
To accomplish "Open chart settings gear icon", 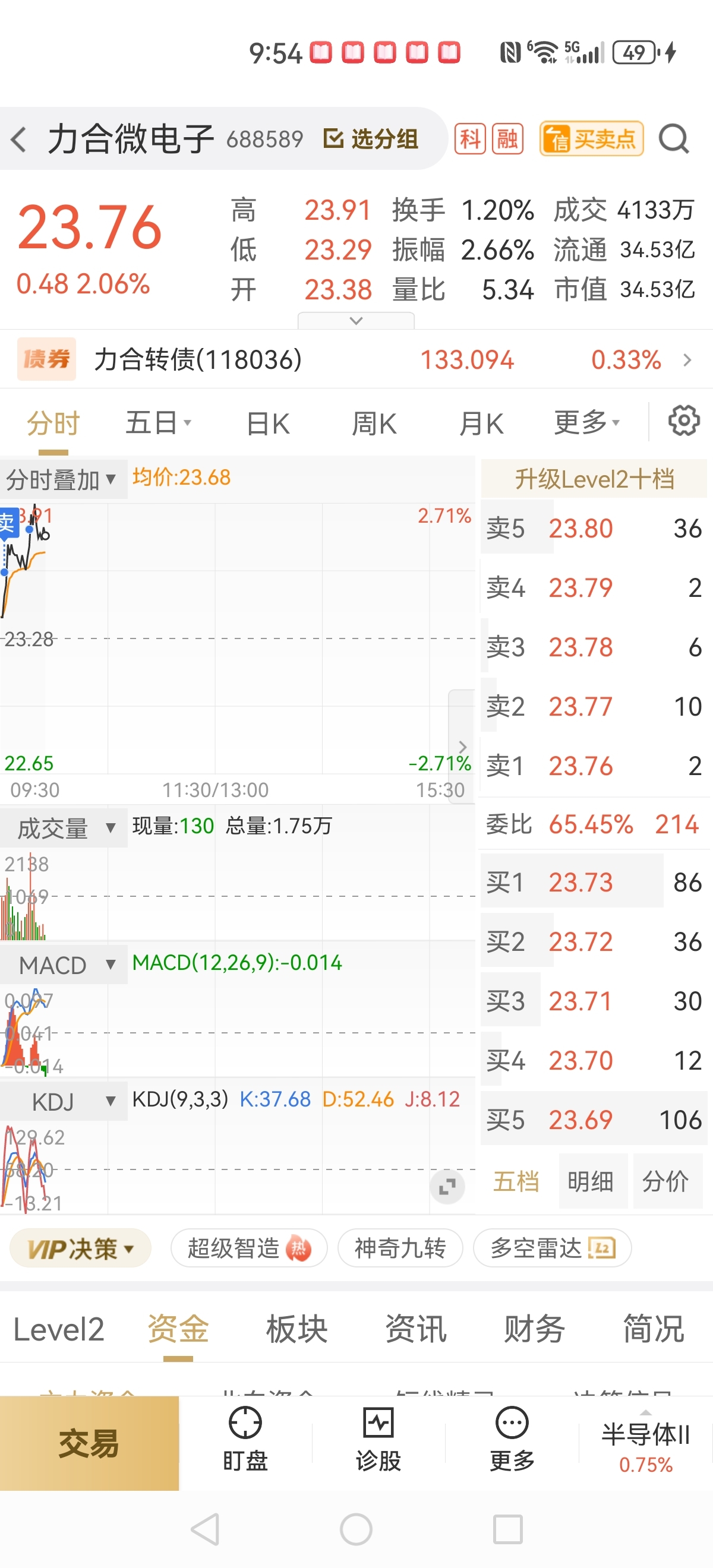I will click(x=684, y=421).
